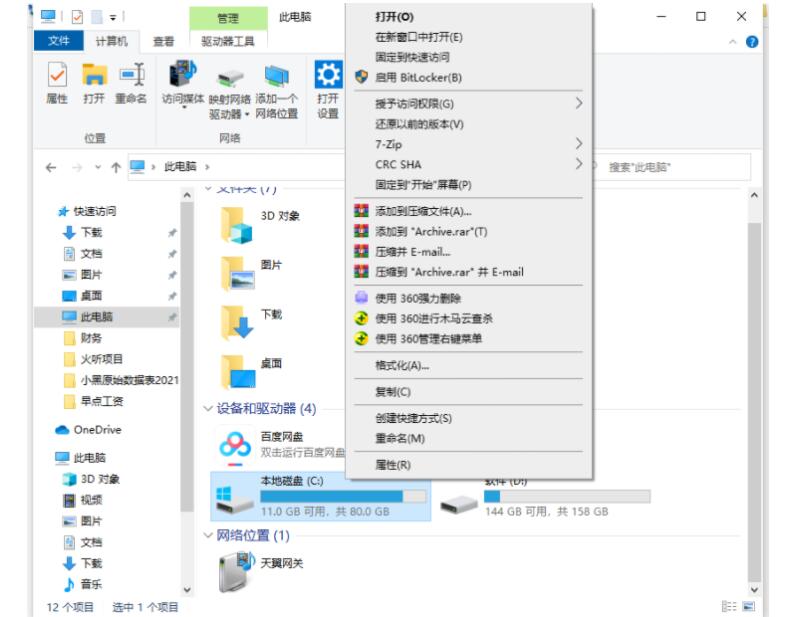Image resolution: width=802 pixels, height=617 pixels.
Task: Open the 桌面 folder in main pane
Action: click(238, 372)
